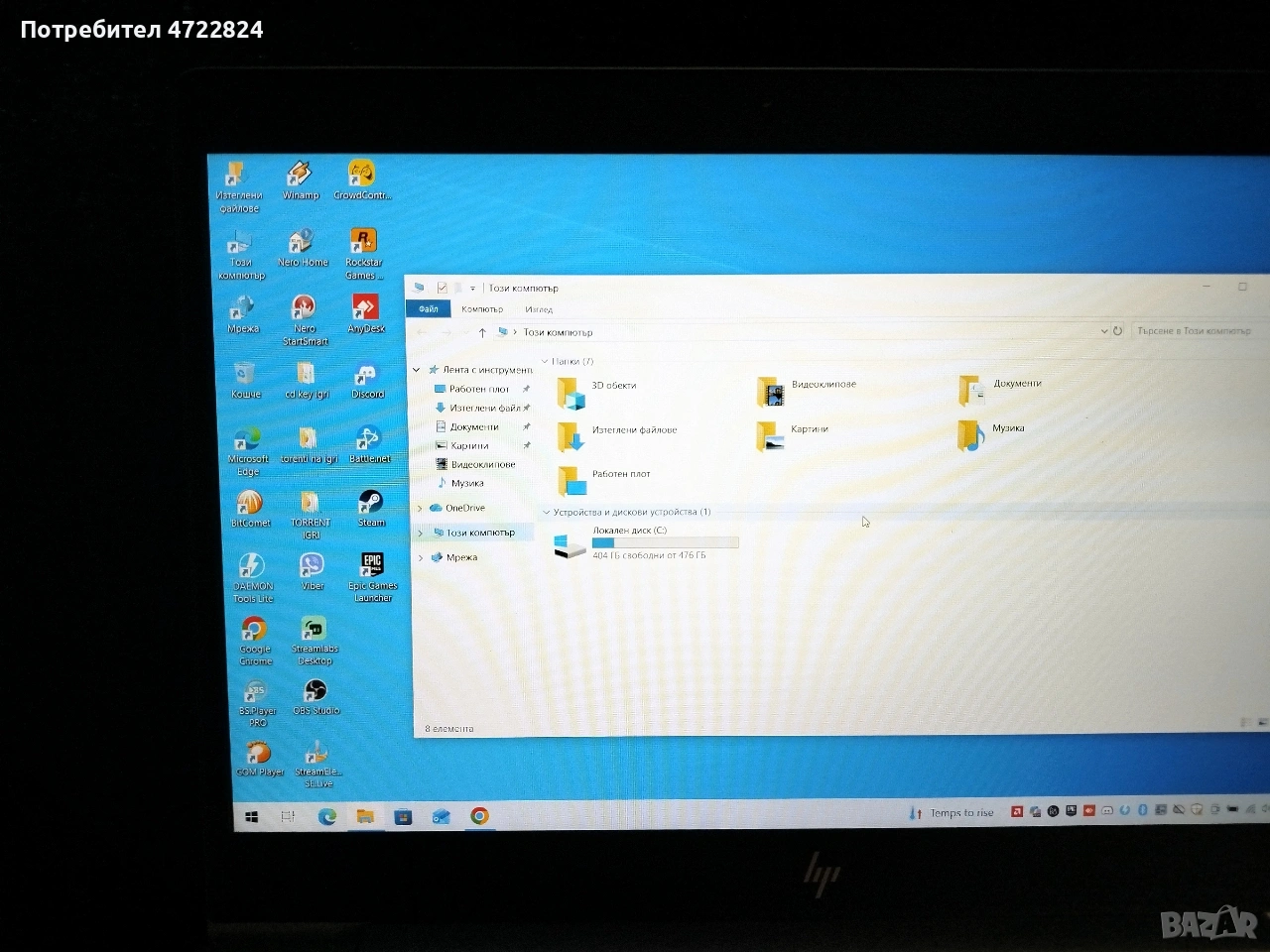1270x952 pixels.
Task: Select the 'TORRENT IGRI' desktop folder
Action: click(311, 515)
